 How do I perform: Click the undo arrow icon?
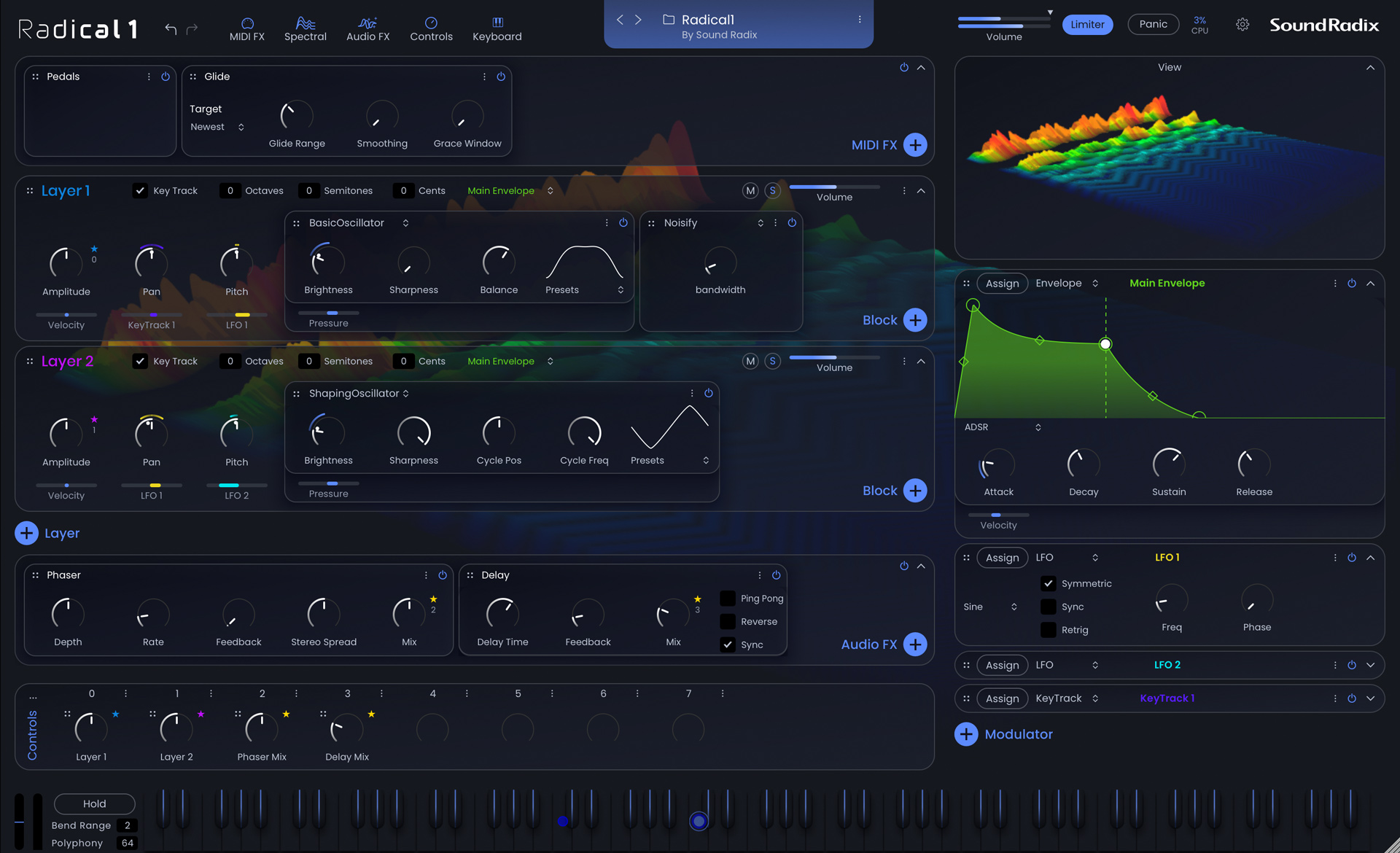click(171, 28)
